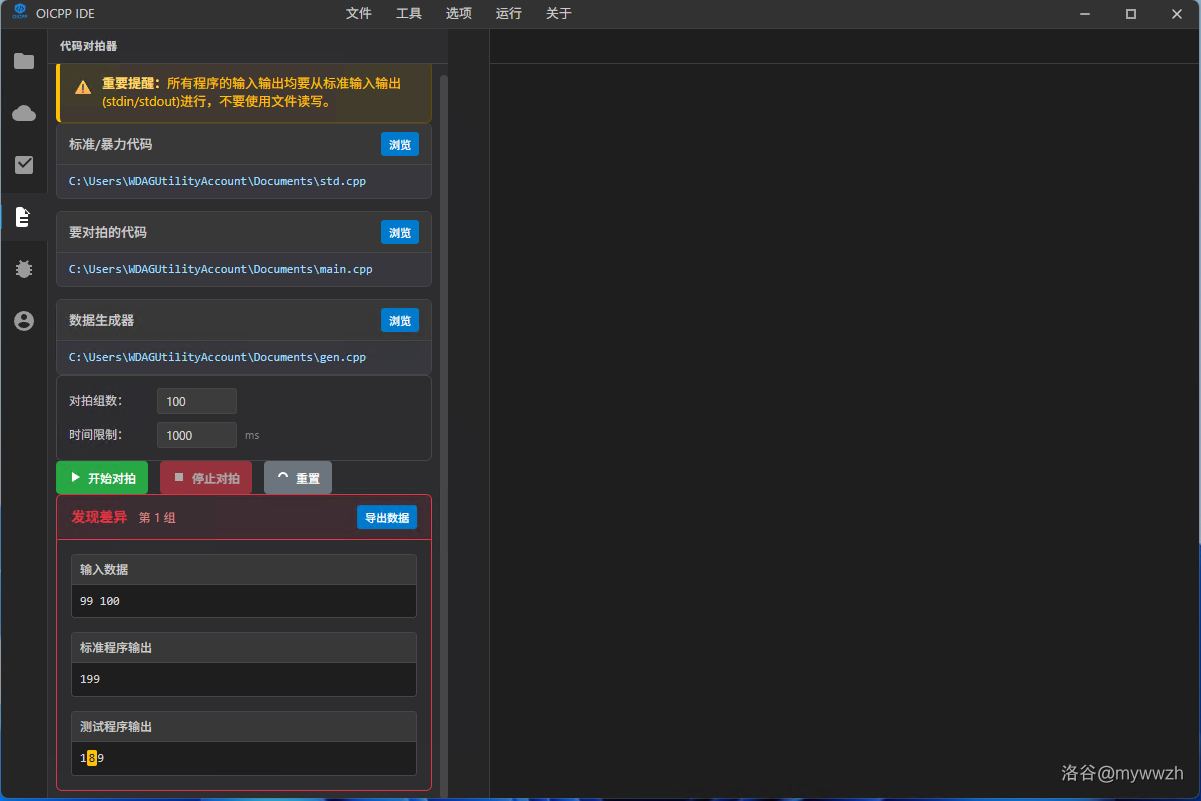Click the standard output value 199
The height and width of the screenshot is (801, 1201).
pos(90,679)
